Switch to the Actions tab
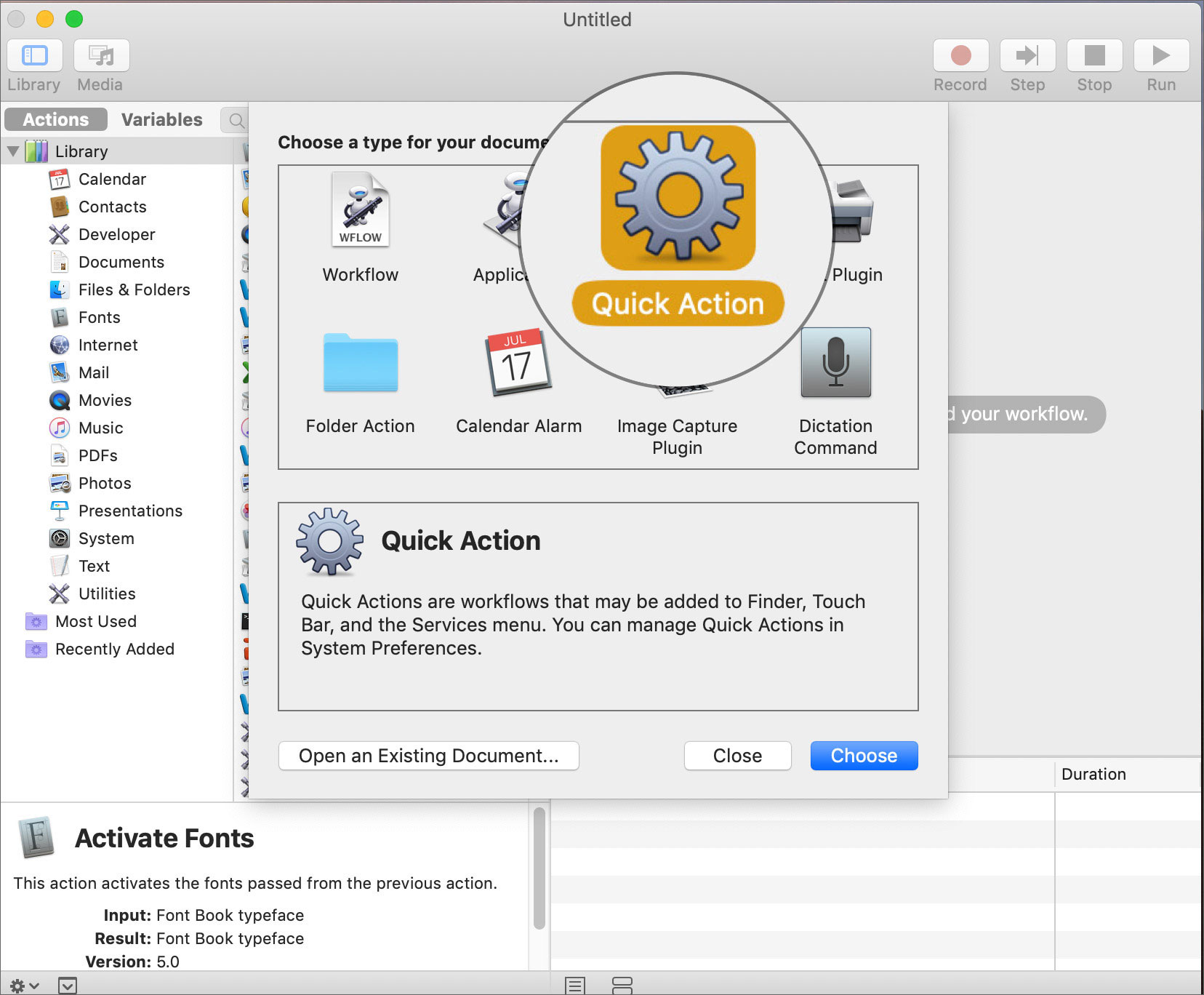The height and width of the screenshot is (995, 1204). [x=55, y=119]
